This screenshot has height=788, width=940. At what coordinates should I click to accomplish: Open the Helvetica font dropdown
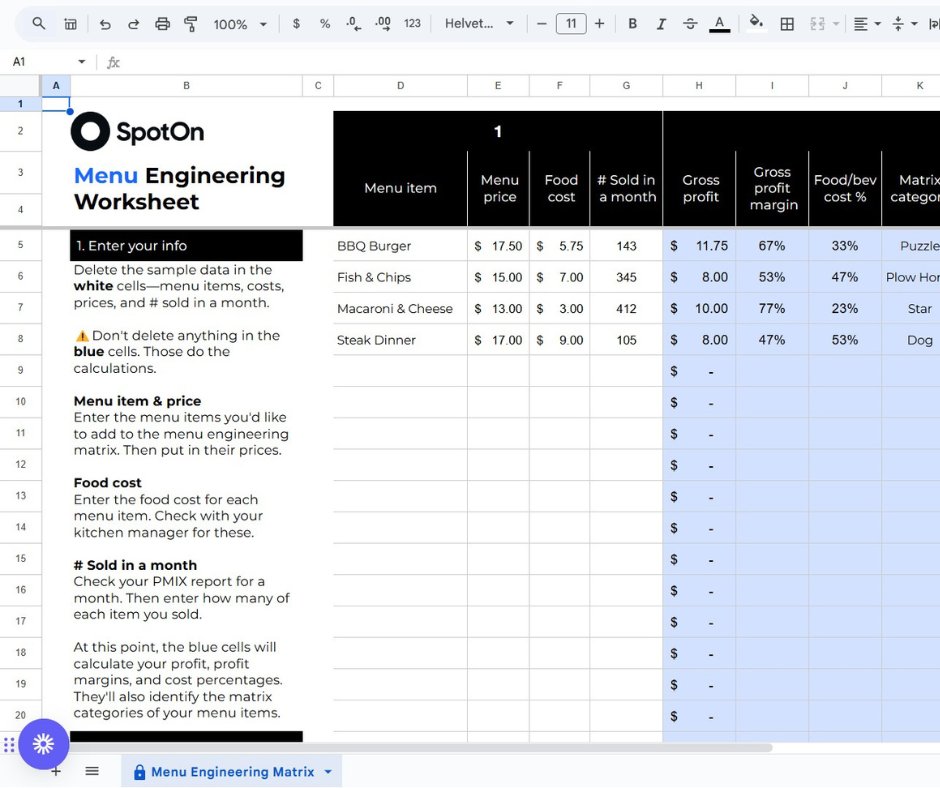click(x=479, y=23)
